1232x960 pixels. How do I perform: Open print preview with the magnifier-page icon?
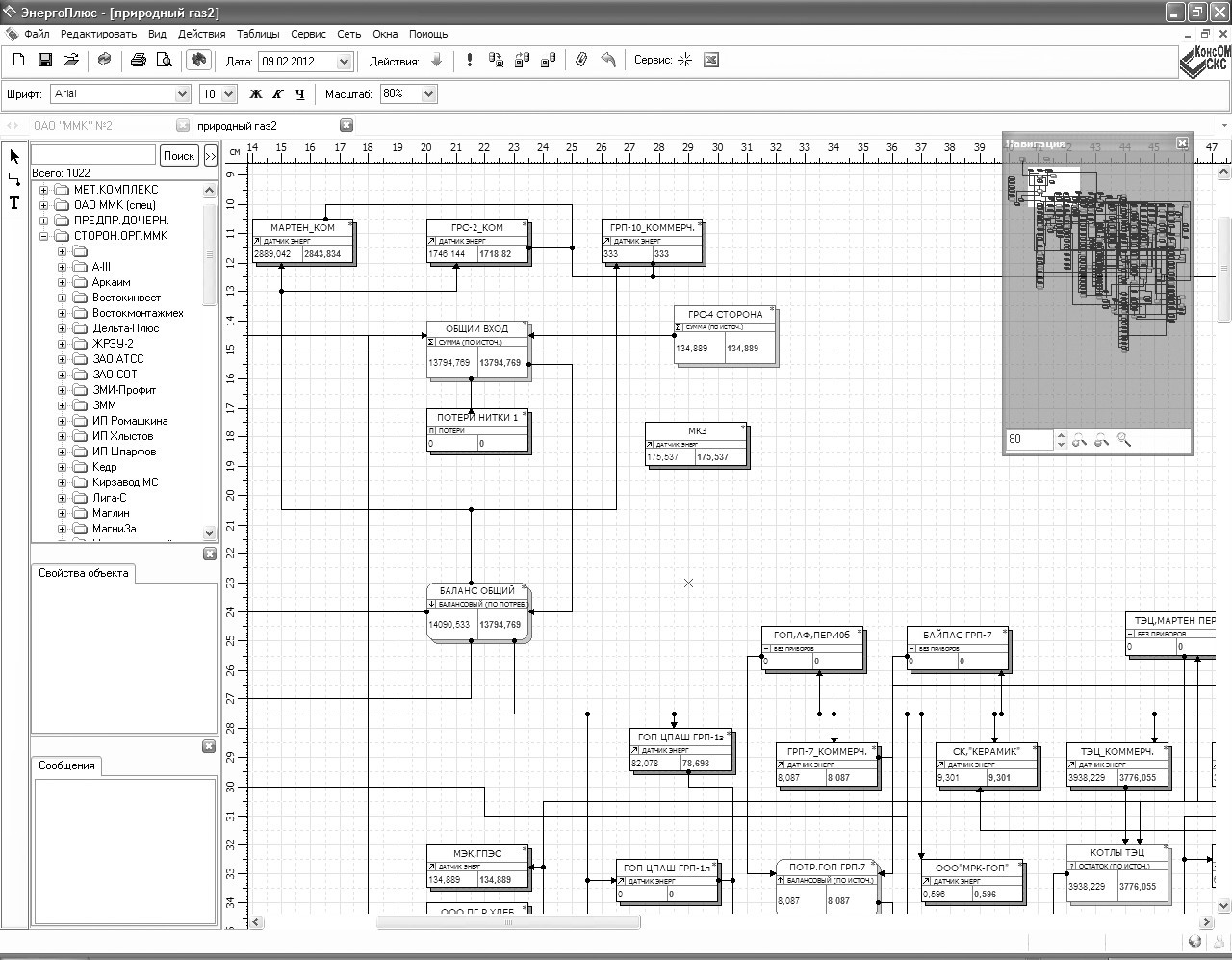coord(164,60)
